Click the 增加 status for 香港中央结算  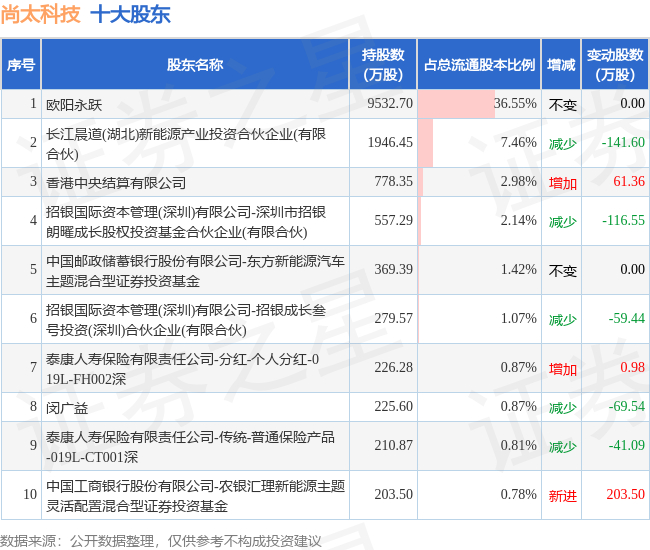coord(563,183)
